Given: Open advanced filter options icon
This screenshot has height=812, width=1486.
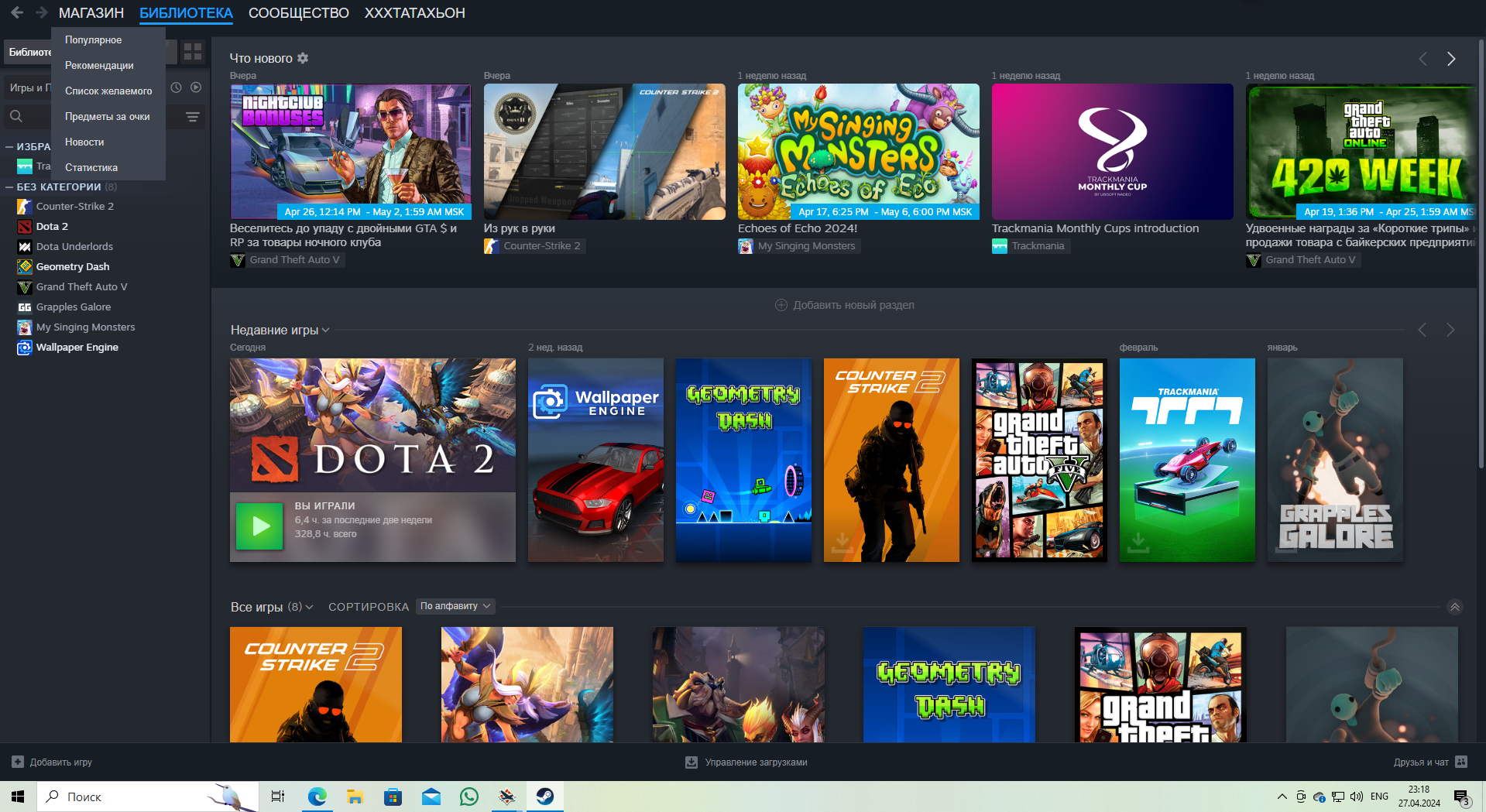Looking at the screenshot, I should pos(193,117).
